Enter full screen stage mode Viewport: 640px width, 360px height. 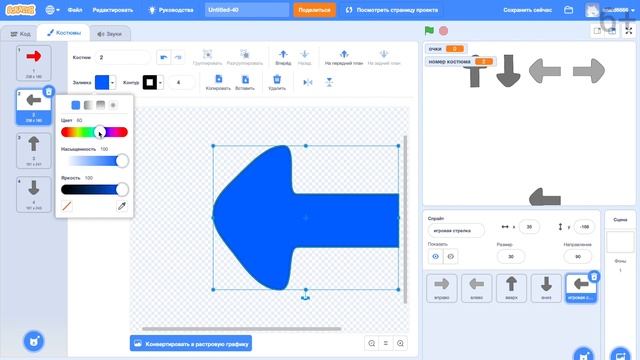[629, 31]
